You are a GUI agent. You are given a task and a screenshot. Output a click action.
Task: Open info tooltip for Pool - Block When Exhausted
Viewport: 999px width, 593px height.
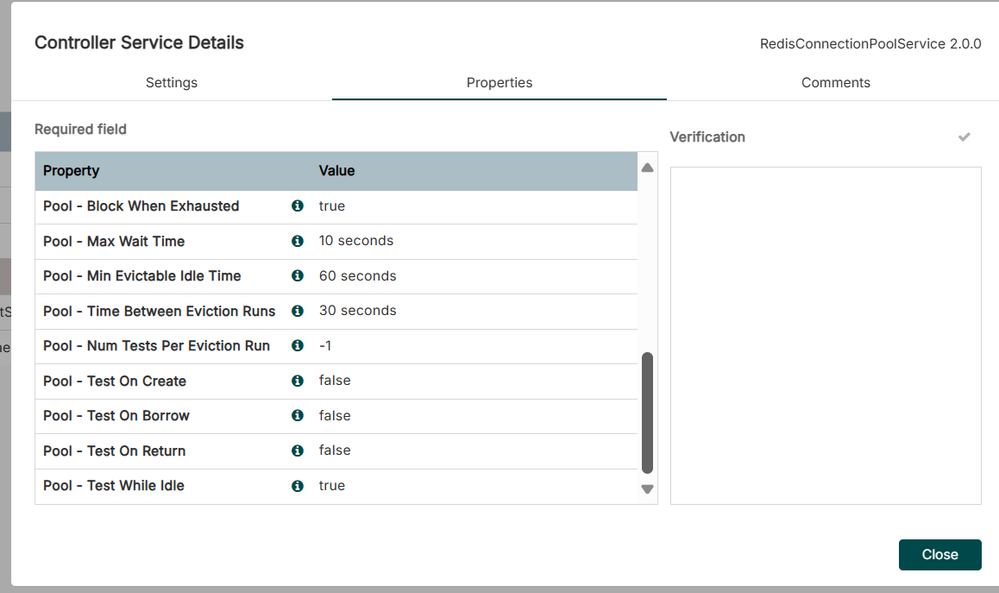pyautogui.click(x=297, y=206)
